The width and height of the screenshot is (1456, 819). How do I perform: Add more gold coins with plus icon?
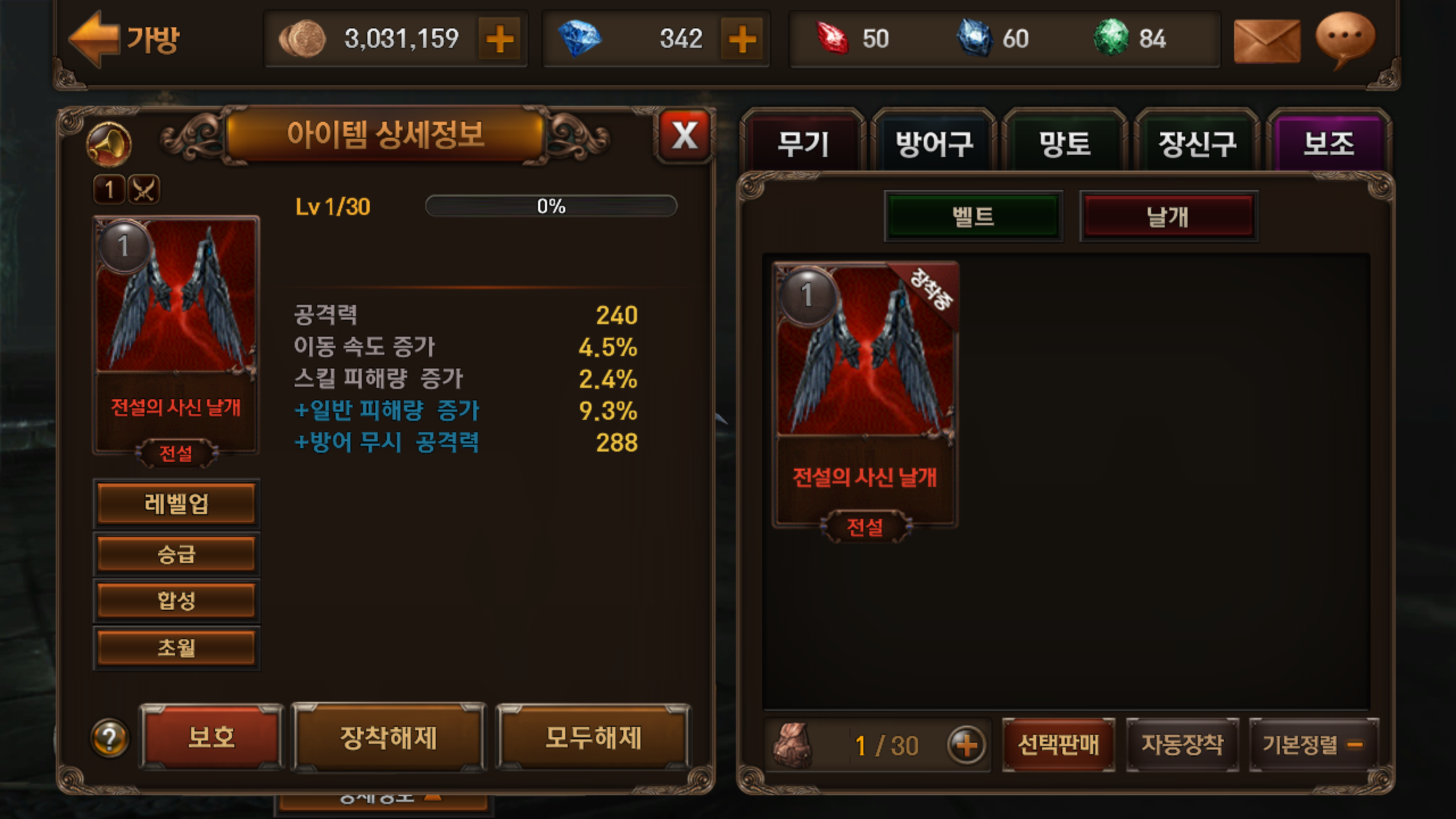pos(499,39)
